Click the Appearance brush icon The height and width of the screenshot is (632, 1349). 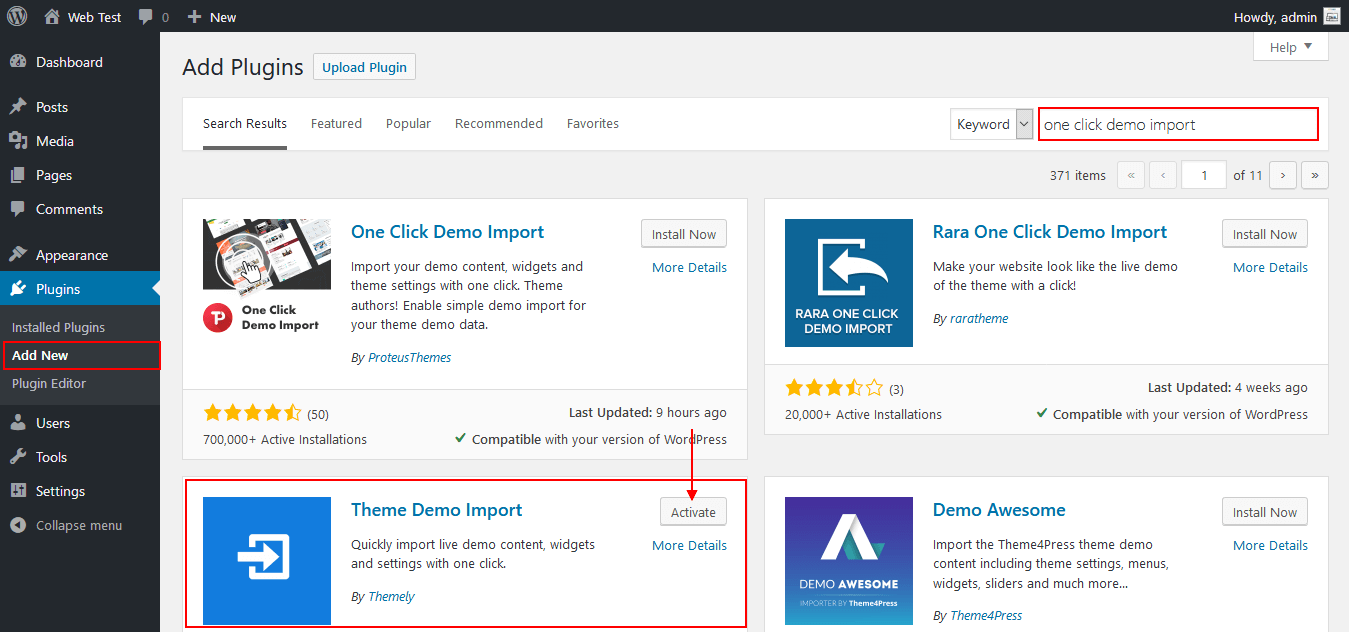click(18, 255)
